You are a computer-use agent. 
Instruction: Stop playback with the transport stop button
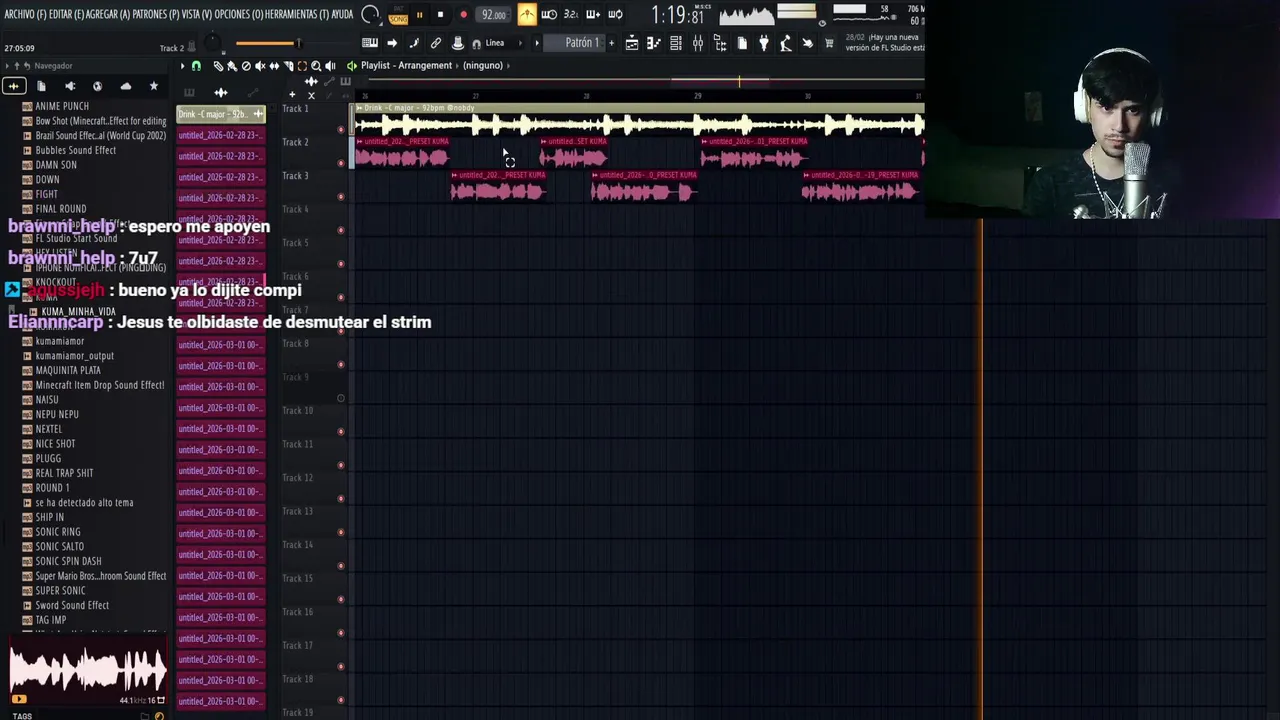click(440, 15)
